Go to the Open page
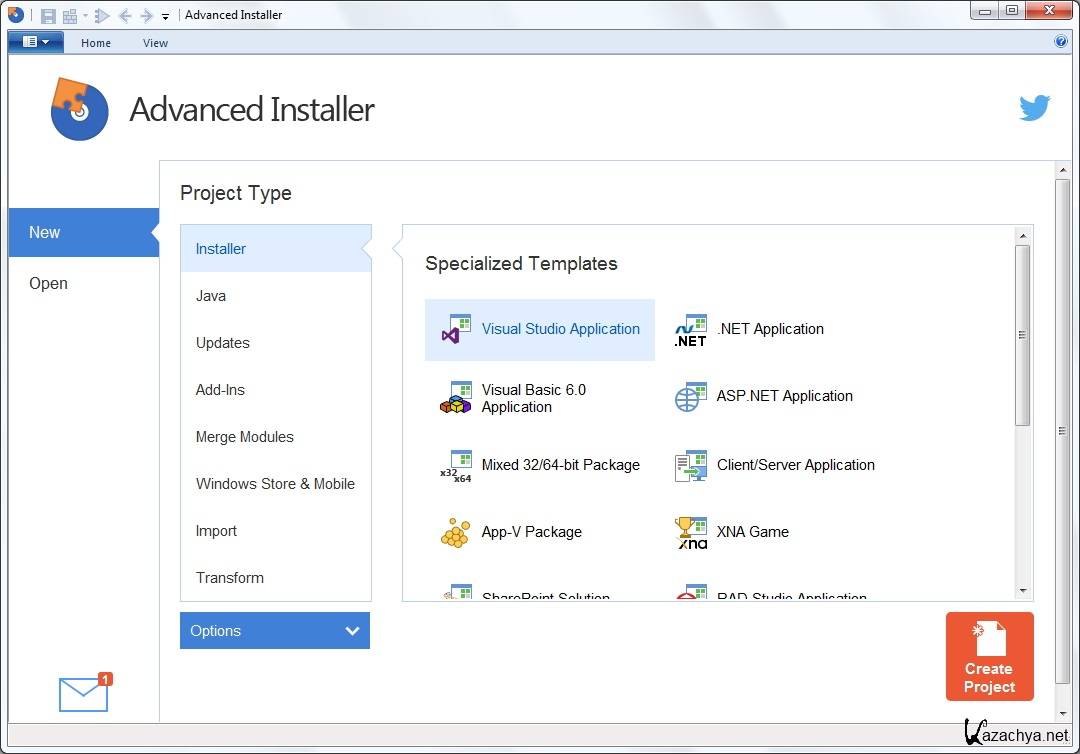 (49, 283)
